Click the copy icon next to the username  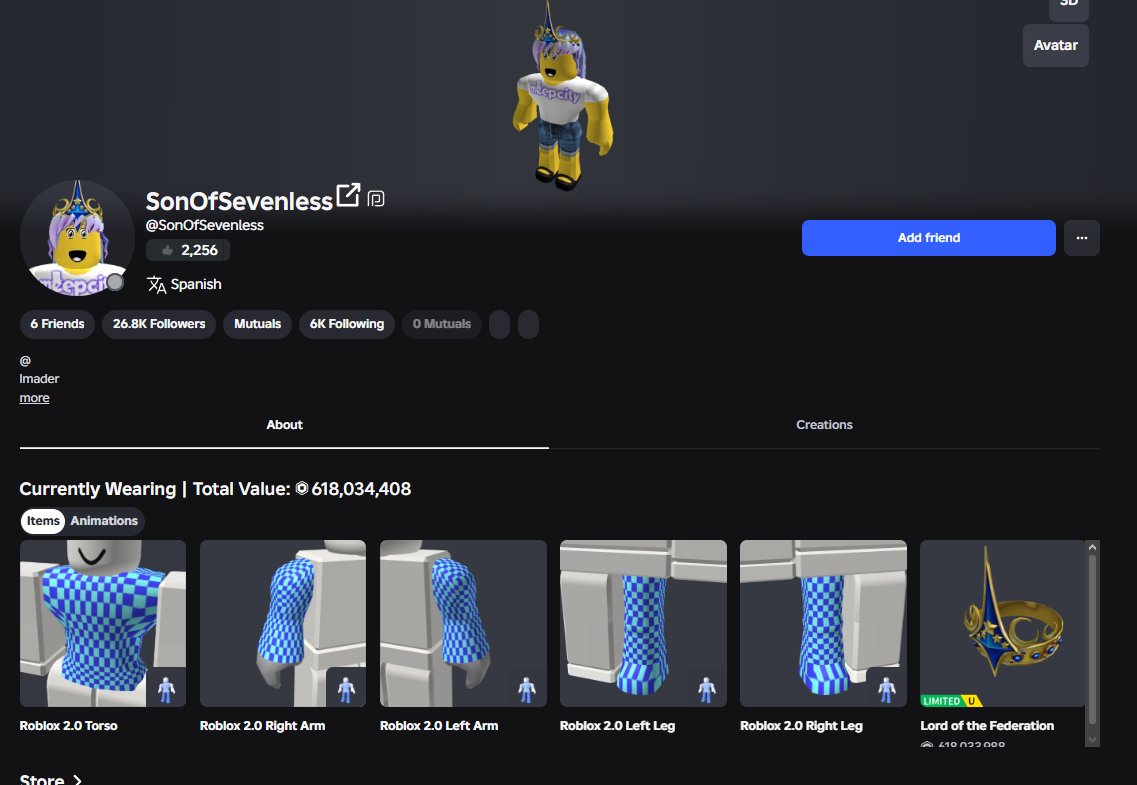click(376, 199)
